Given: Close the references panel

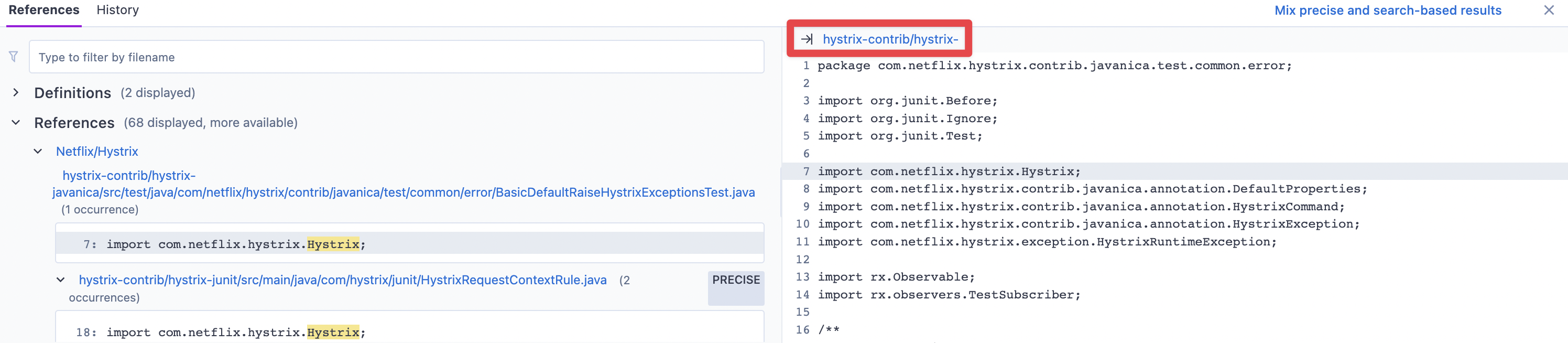Looking at the screenshot, I should point(1549,10).
